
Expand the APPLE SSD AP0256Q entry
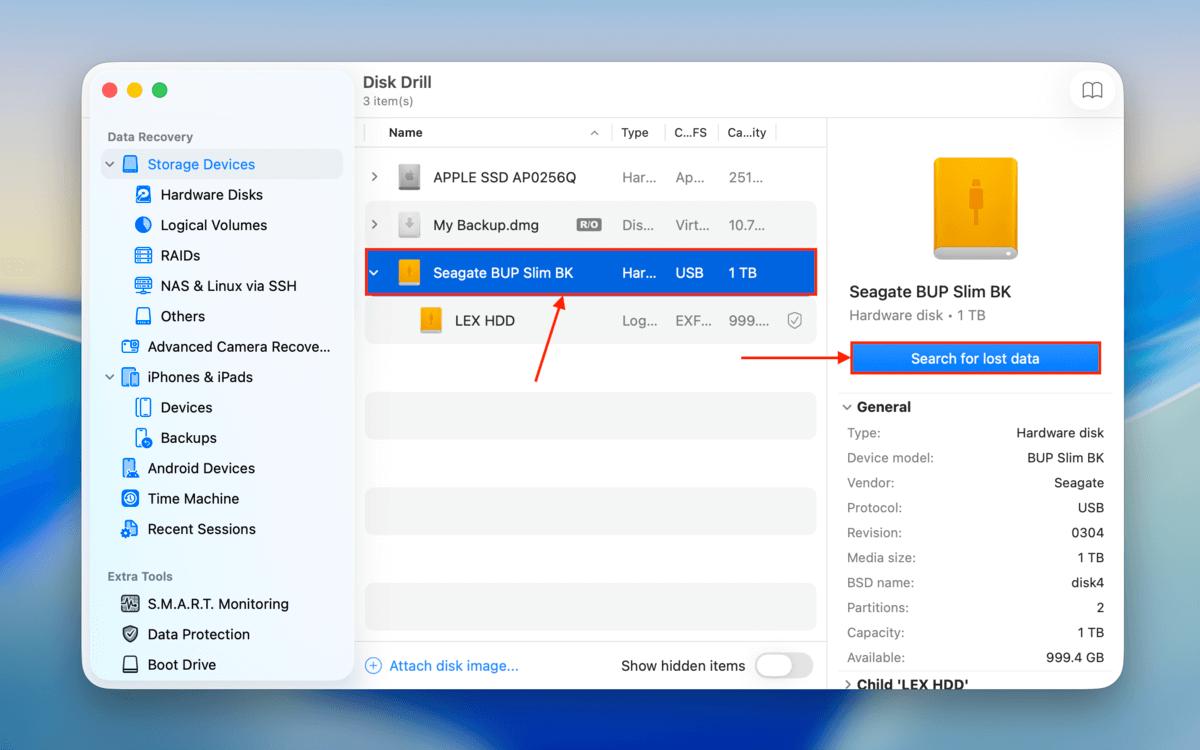pos(374,176)
